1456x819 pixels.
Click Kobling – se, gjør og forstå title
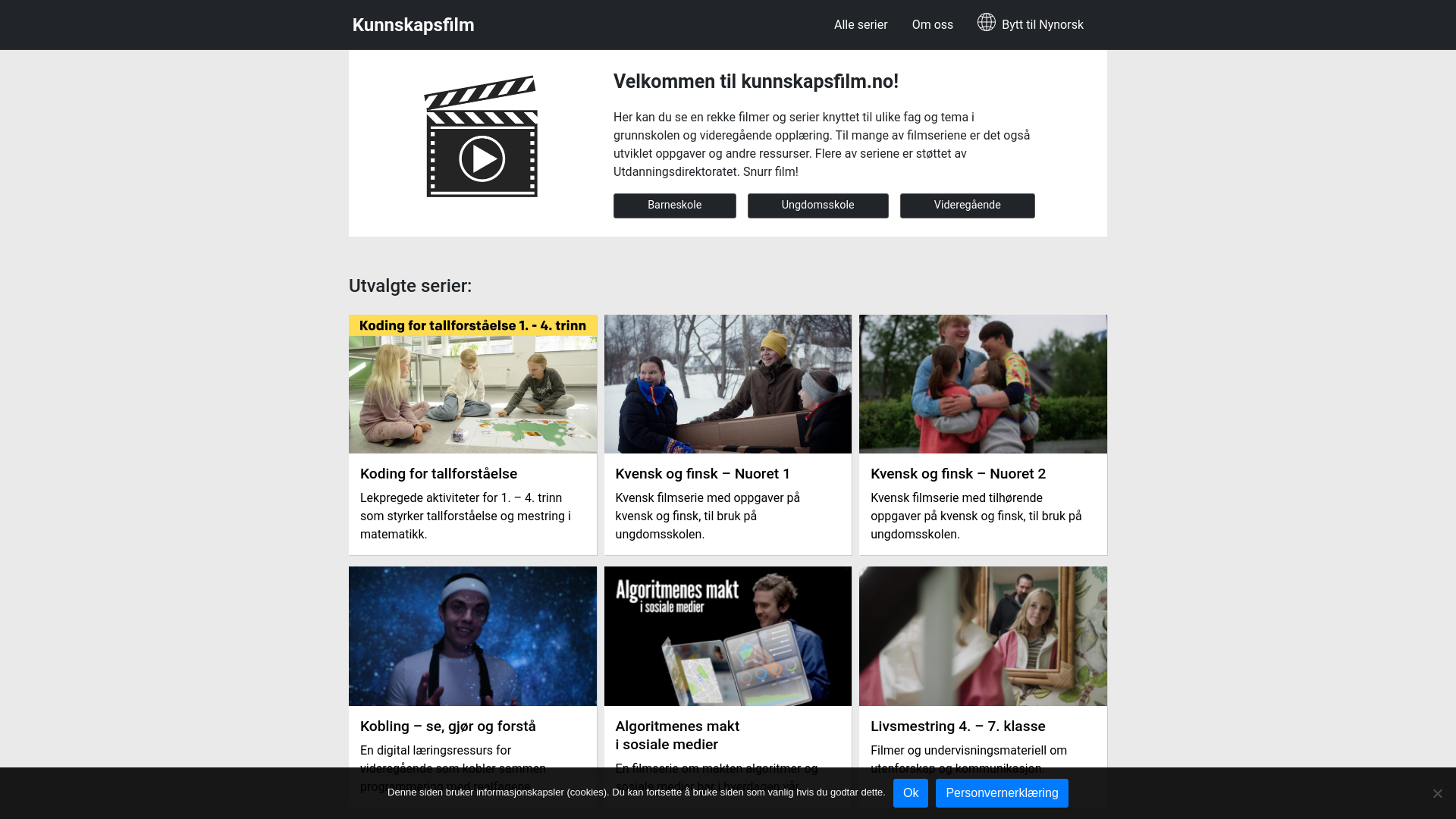point(447,726)
